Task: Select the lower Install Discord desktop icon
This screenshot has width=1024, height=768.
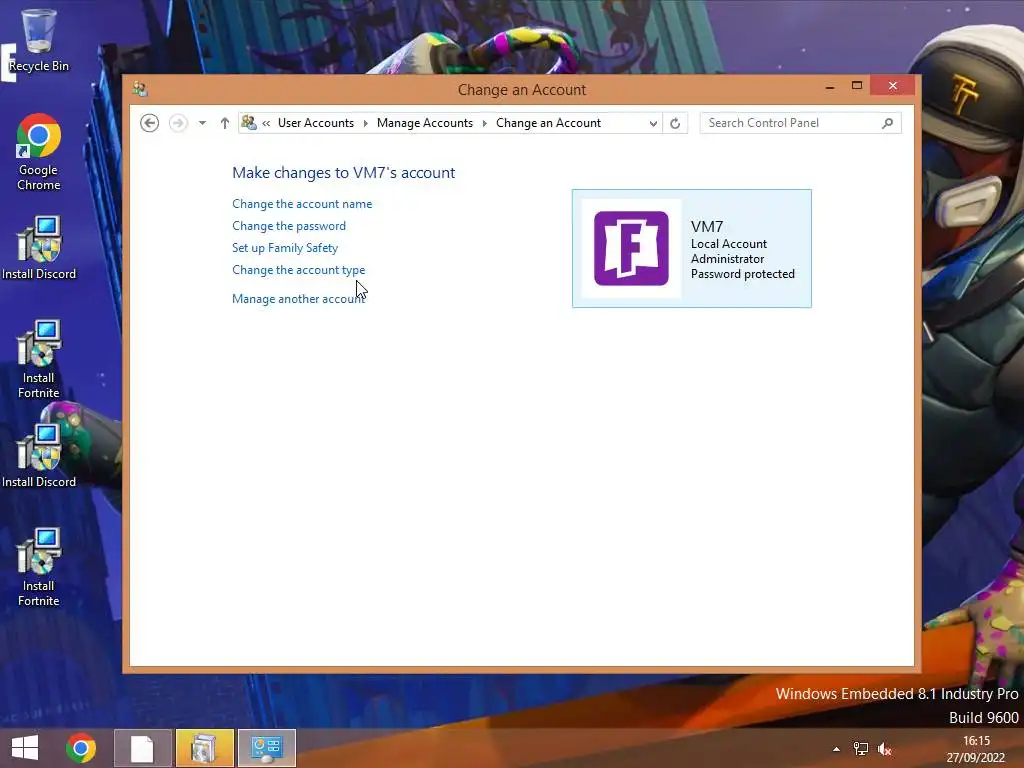Action: (x=39, y=456)
